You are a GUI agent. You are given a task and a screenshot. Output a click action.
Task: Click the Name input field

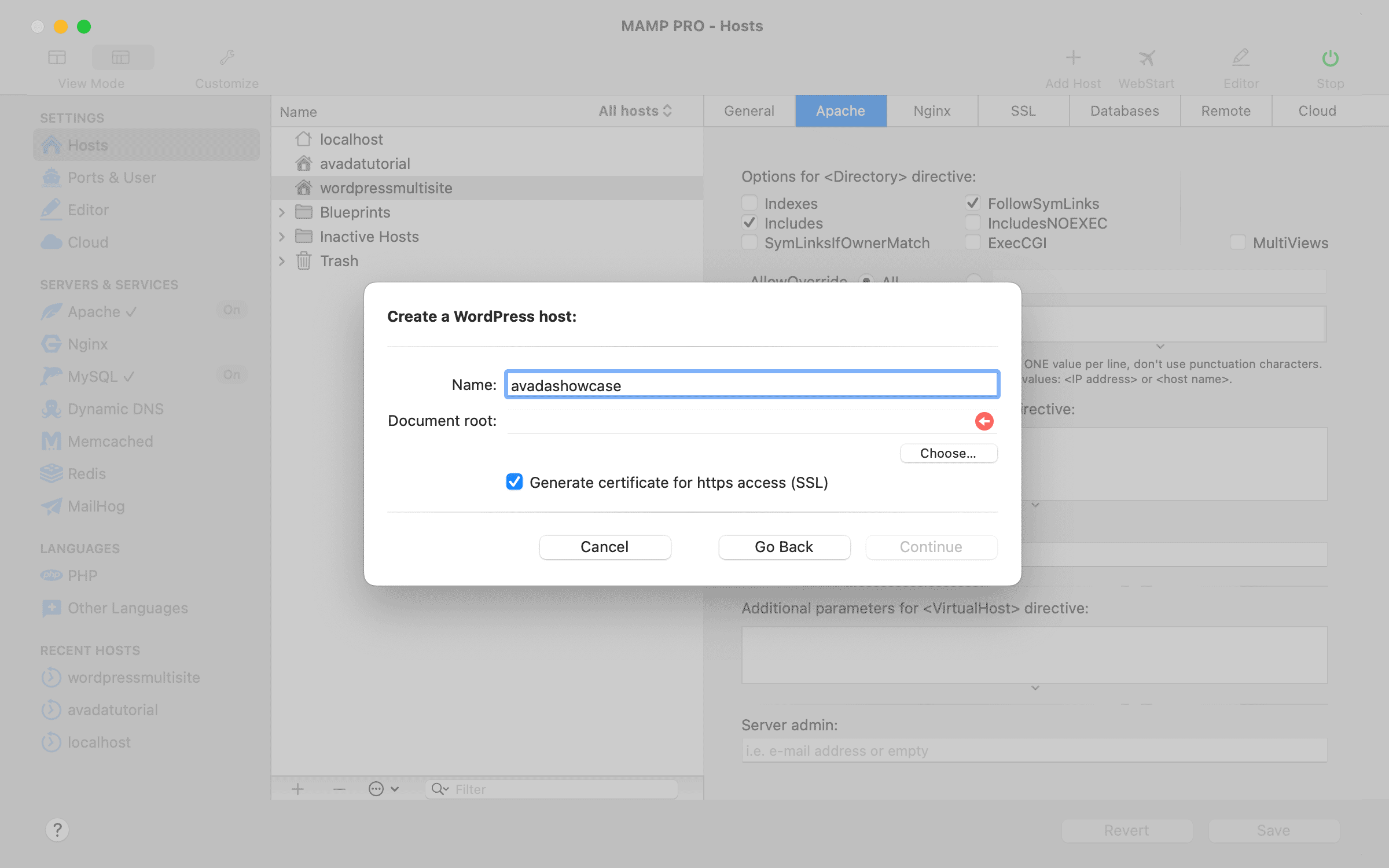point(752,384)
